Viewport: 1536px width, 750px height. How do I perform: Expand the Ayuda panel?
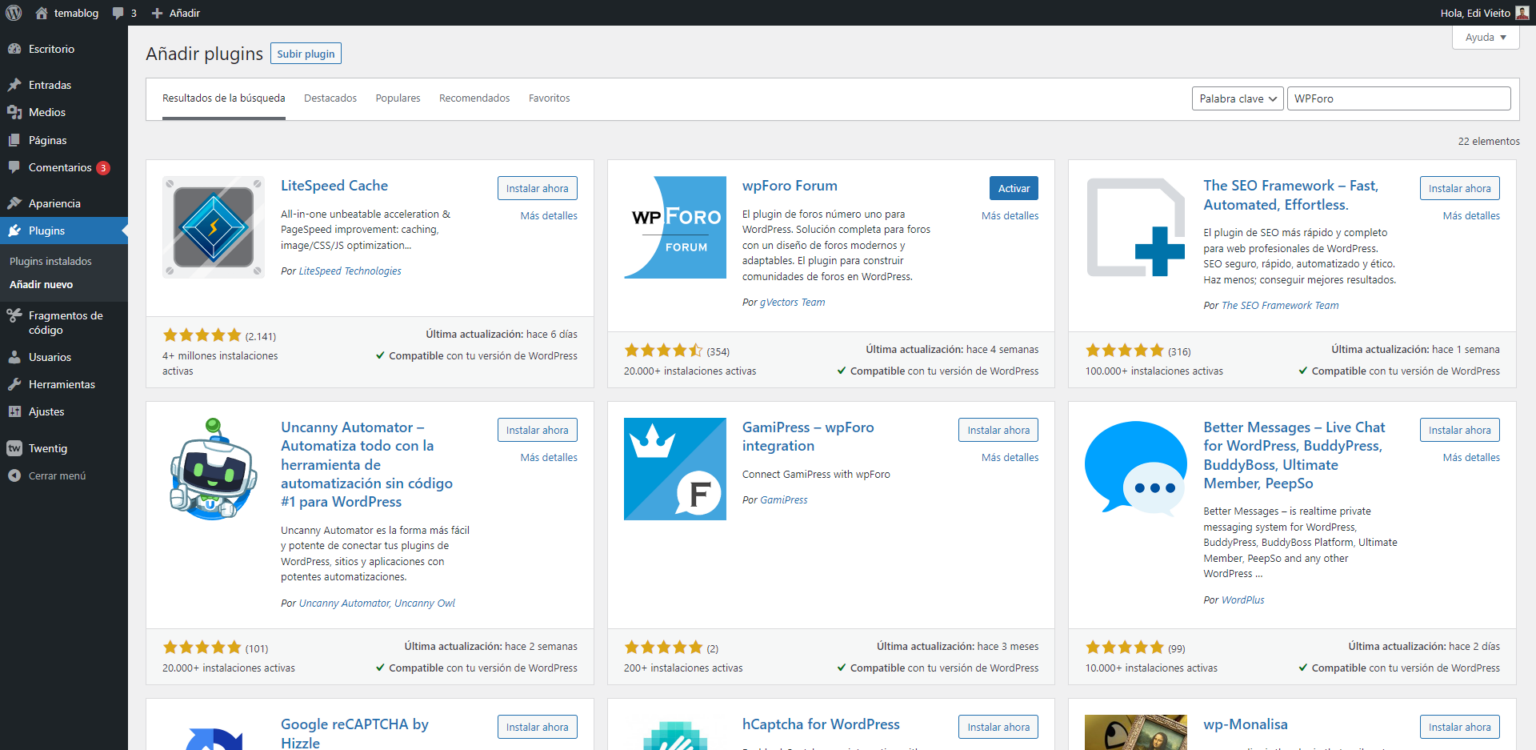coord(1484,36)
